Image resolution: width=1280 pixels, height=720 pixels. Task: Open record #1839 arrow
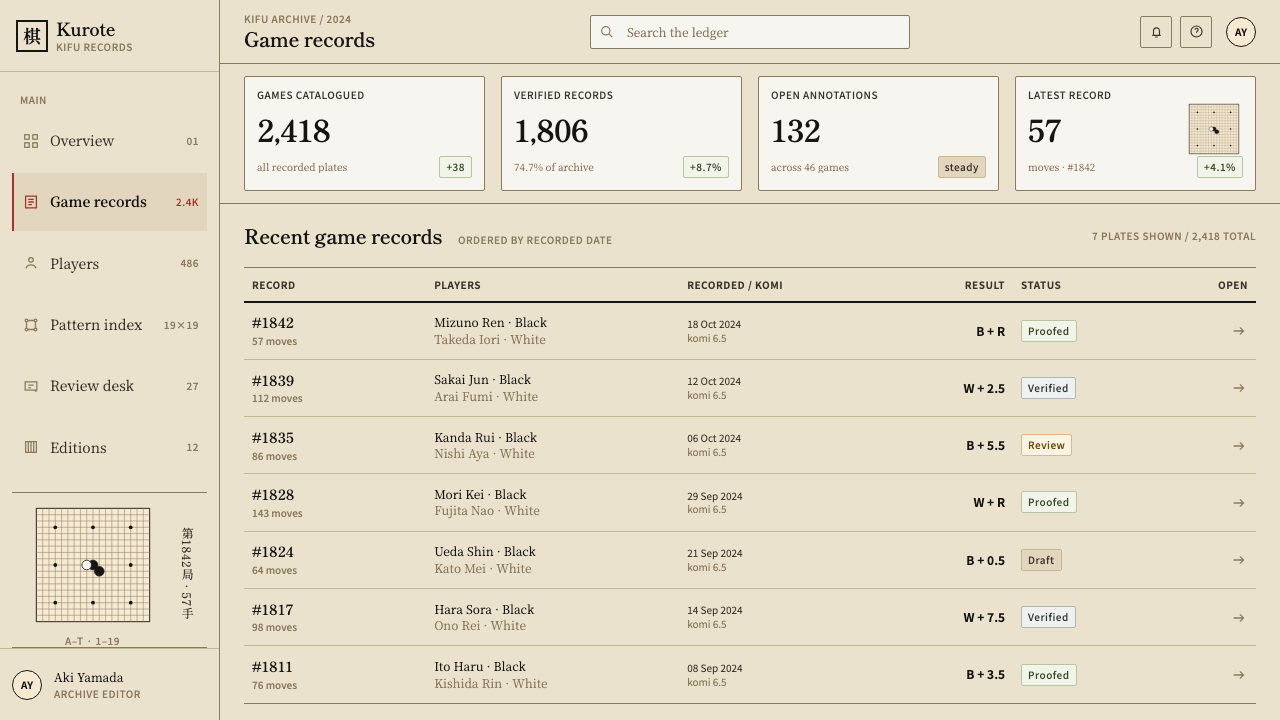pos(1239,388)
